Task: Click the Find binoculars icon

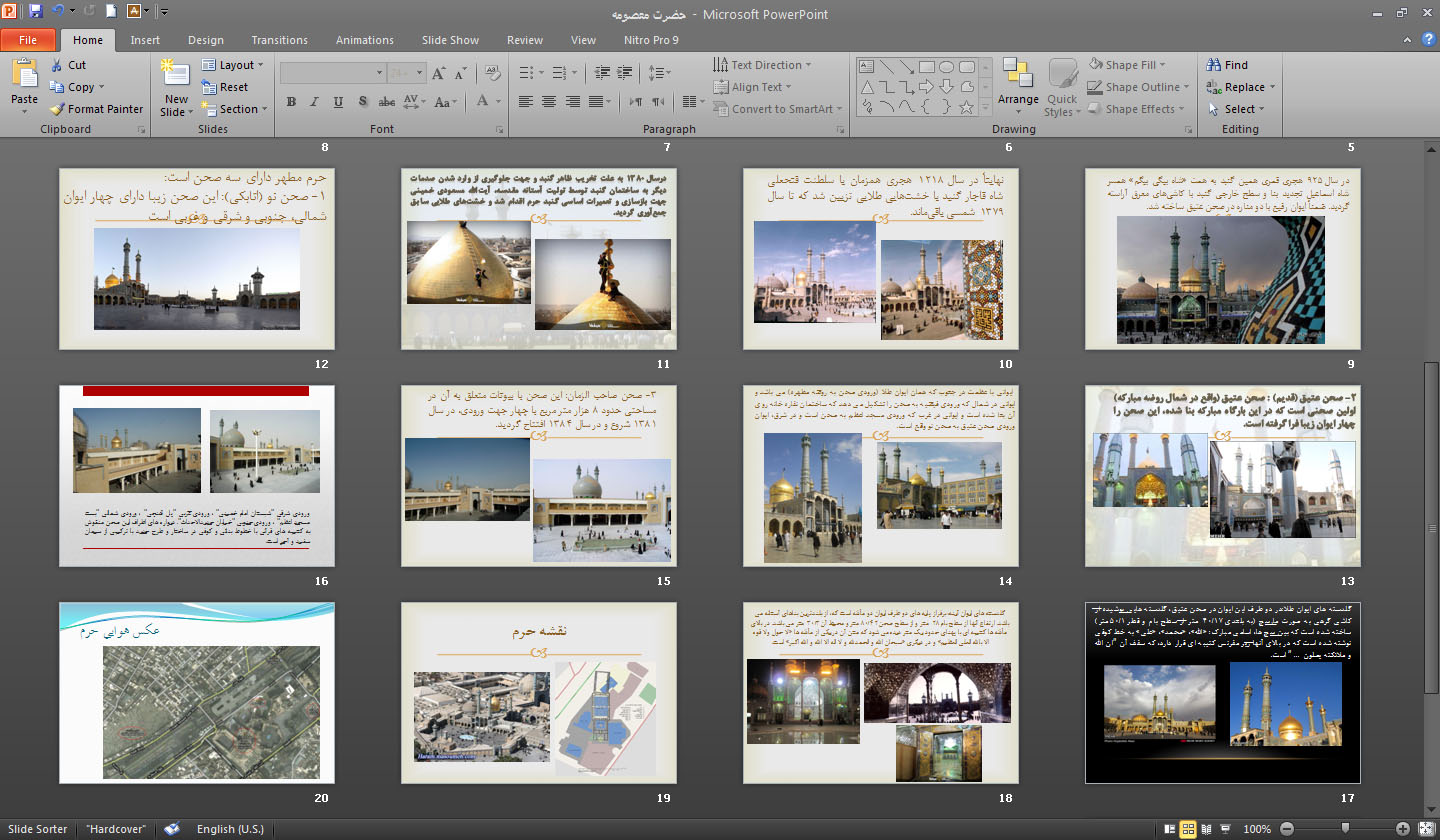Action: 1214,65
